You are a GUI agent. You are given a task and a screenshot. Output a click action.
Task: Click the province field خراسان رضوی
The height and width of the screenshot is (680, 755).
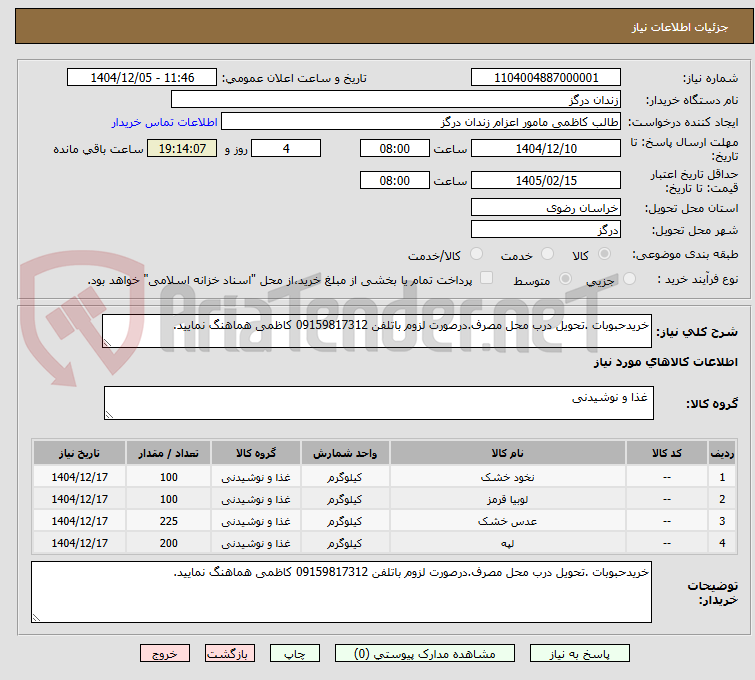point(546,207)
